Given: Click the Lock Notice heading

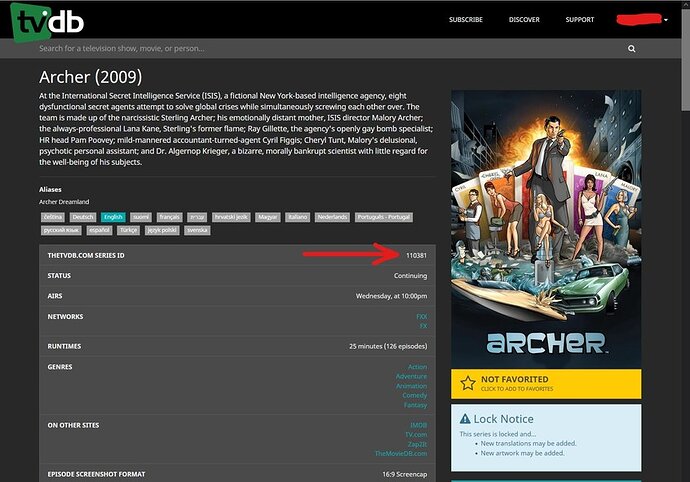Looking at the screenshot, I should click(503, 419).
